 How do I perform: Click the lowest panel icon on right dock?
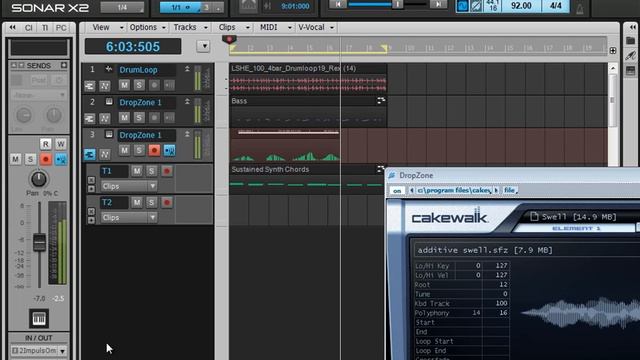coord(631,70)
